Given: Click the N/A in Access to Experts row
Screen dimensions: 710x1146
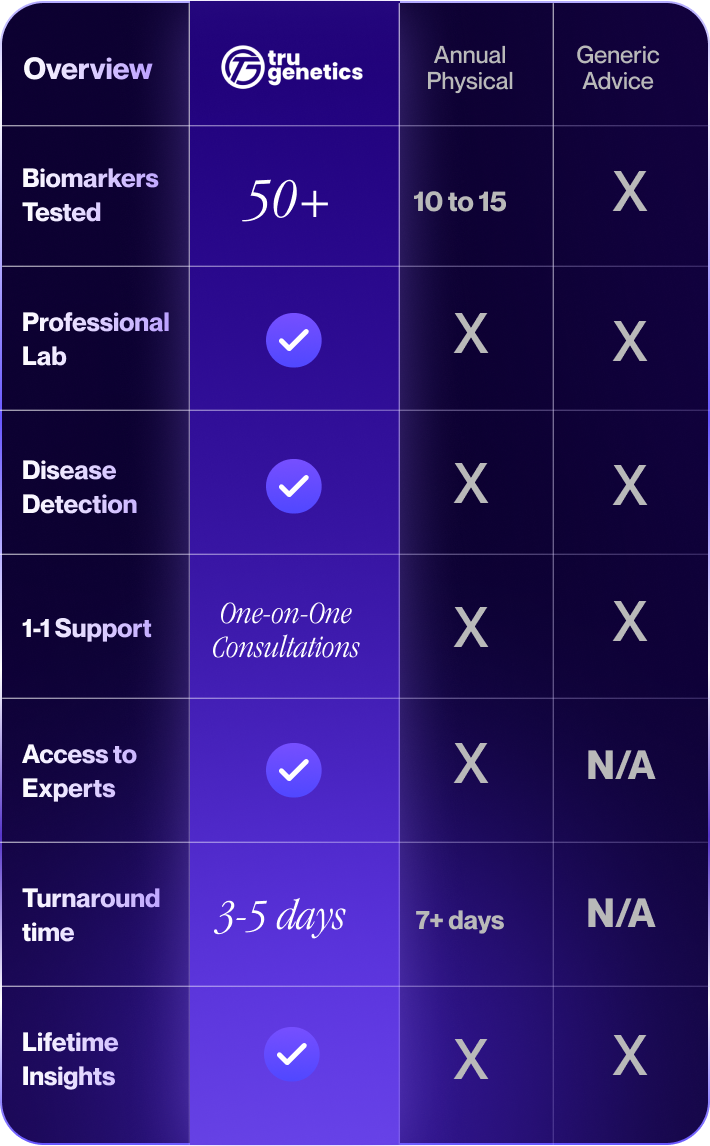Looking at the screenshot, I should coord(621,766).
